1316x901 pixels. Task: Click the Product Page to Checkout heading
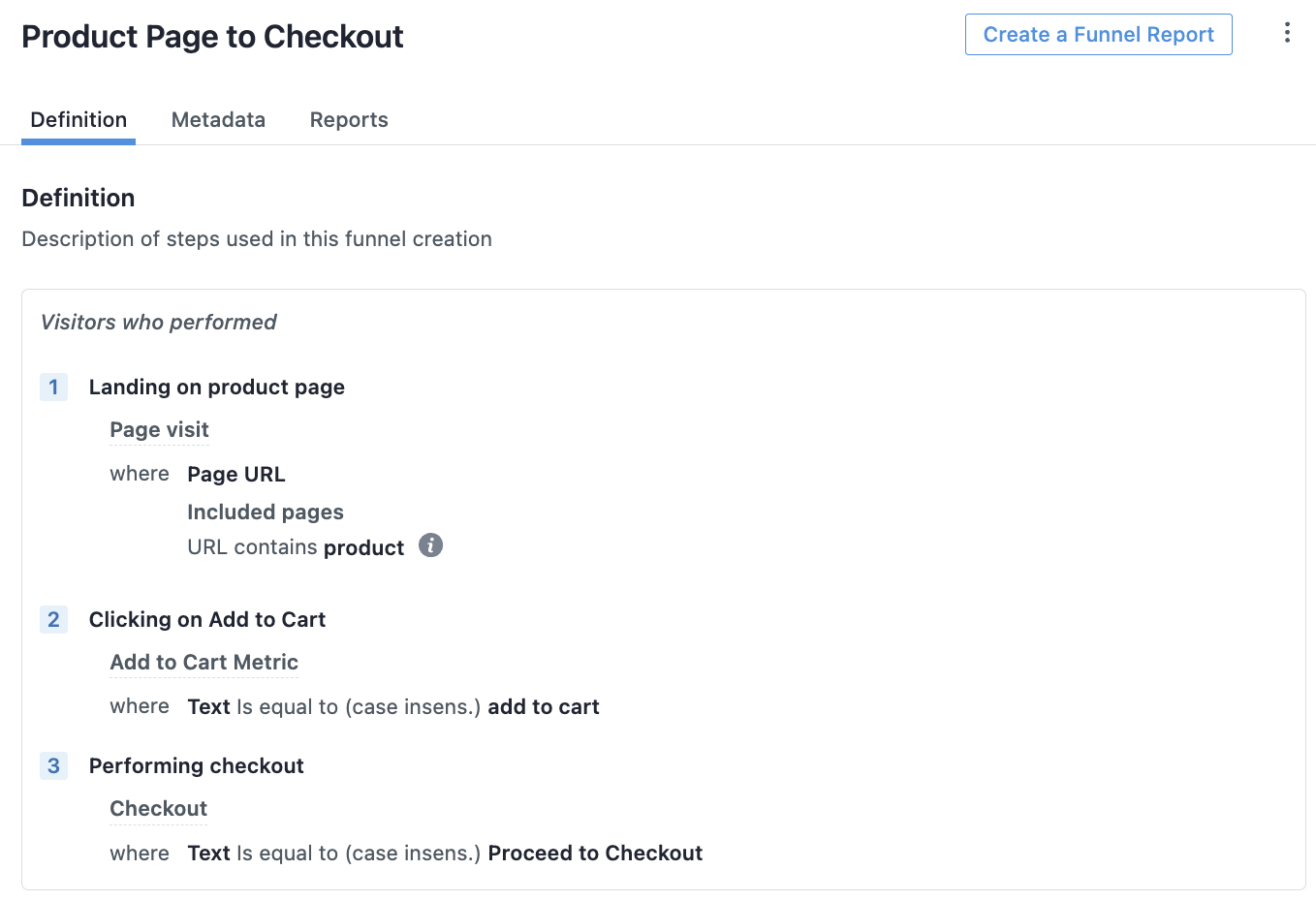(x=212, y=37)
